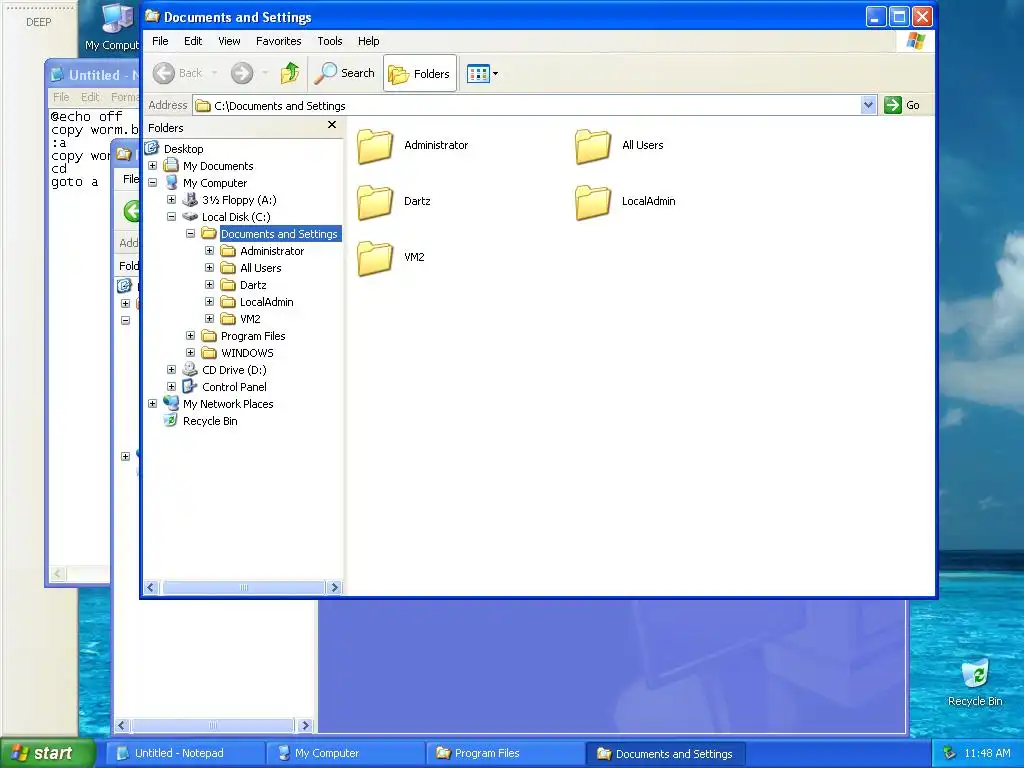1024x768 pixels.
Task: Switch to Untitled - Notepad taskbar button
Action: point(185,754)
